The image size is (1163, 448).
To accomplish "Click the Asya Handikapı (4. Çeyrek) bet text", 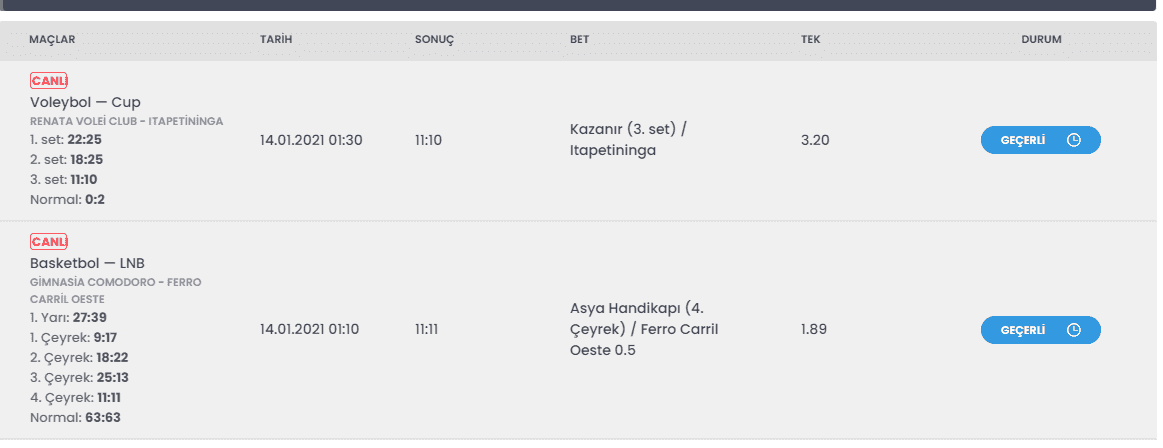I will pyautogui.click(x=644, y=329).
